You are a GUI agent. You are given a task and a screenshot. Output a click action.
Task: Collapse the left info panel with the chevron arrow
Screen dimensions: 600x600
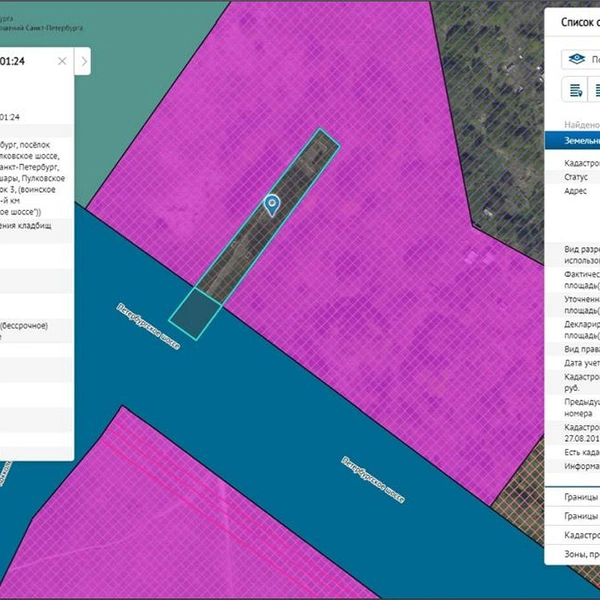(84, 61)
